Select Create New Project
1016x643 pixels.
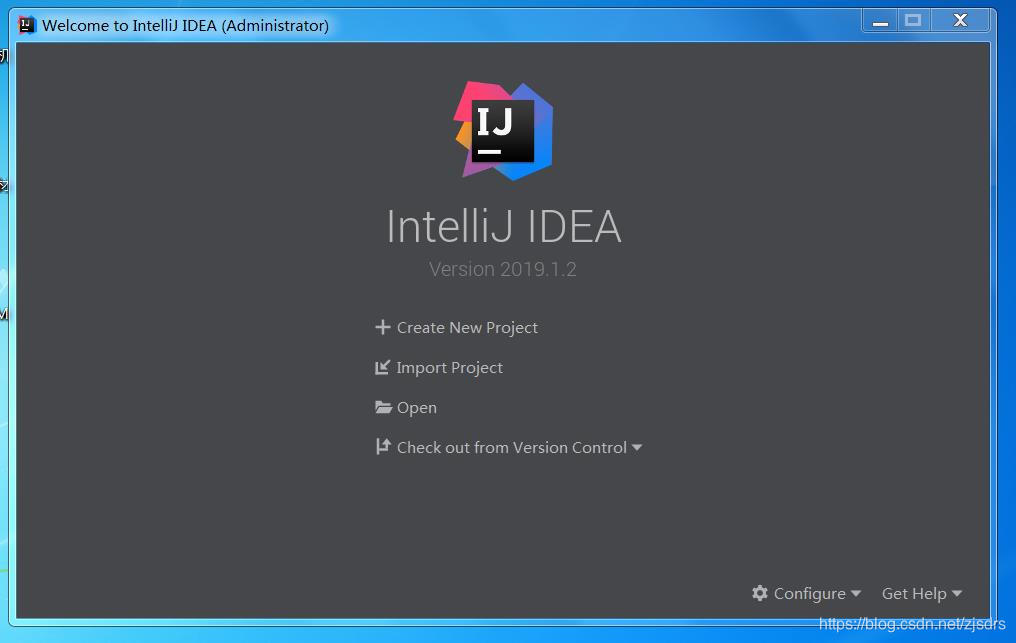[x=467, y=328]
